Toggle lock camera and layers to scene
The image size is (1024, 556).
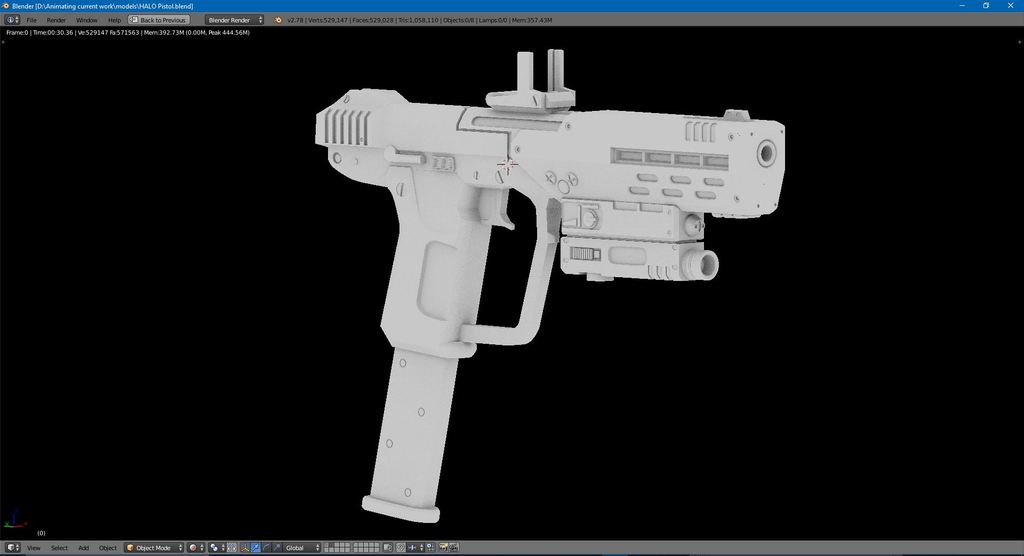tap(387, 548)
